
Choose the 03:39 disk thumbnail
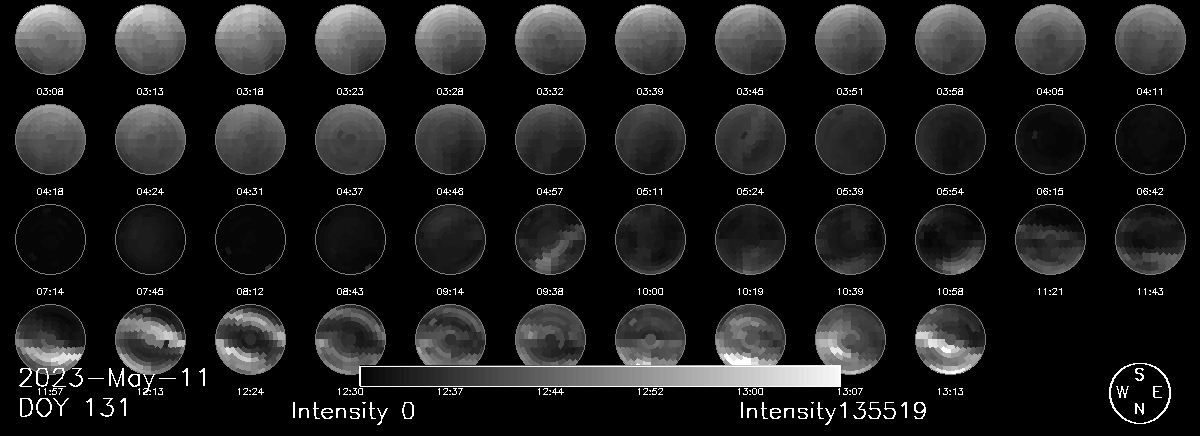tap(650, 40)
